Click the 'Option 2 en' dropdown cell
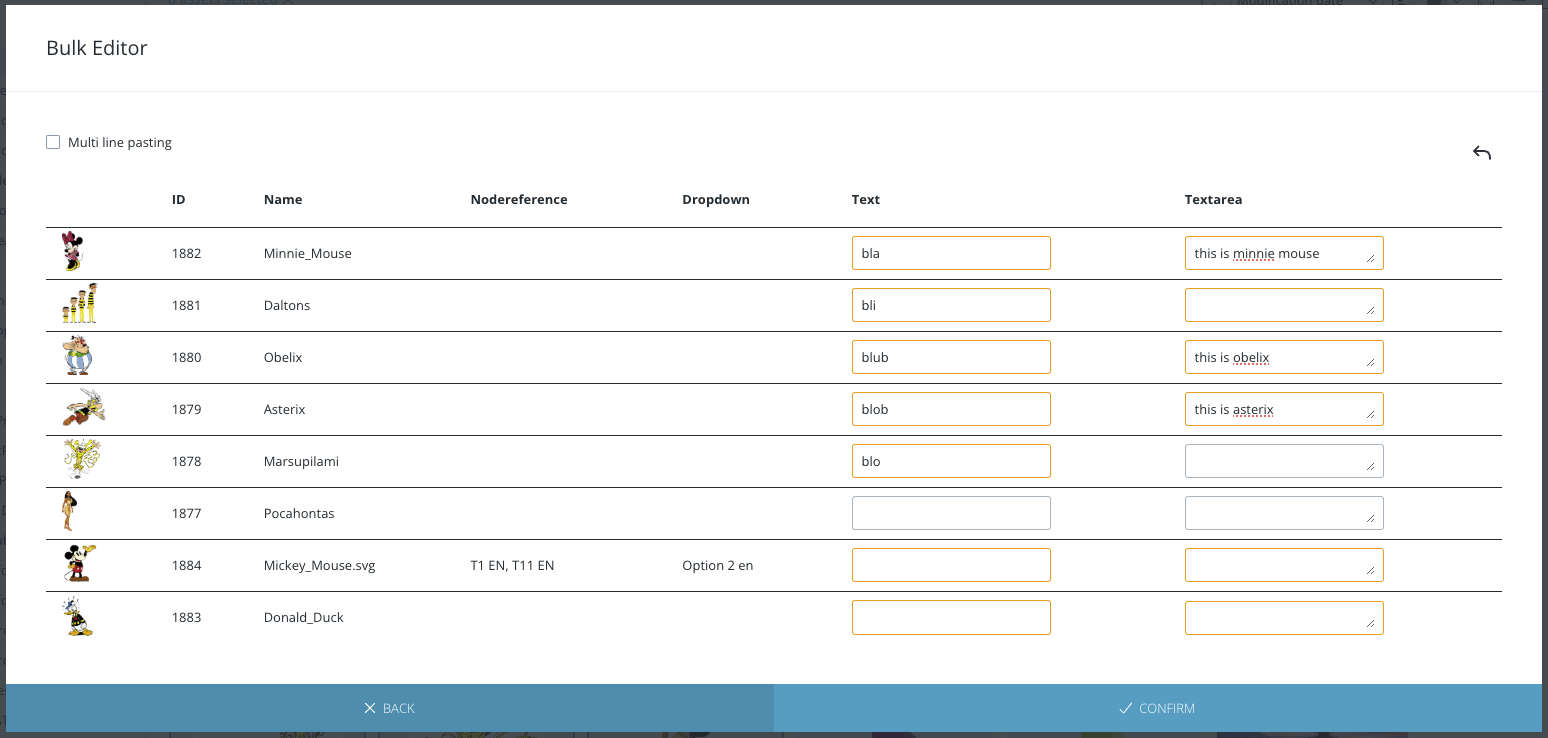Viewport: 1548px width, 738px height. coord(718,565)
